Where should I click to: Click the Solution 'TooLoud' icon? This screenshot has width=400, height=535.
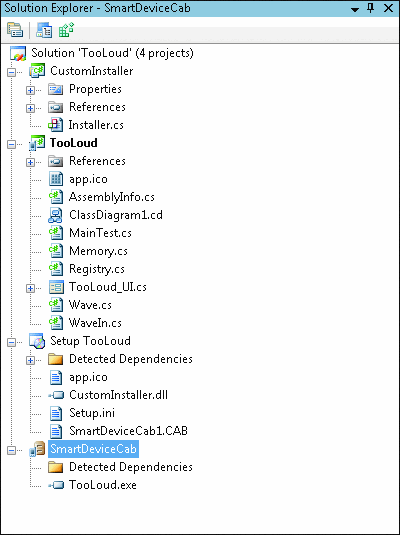[18, 53]
